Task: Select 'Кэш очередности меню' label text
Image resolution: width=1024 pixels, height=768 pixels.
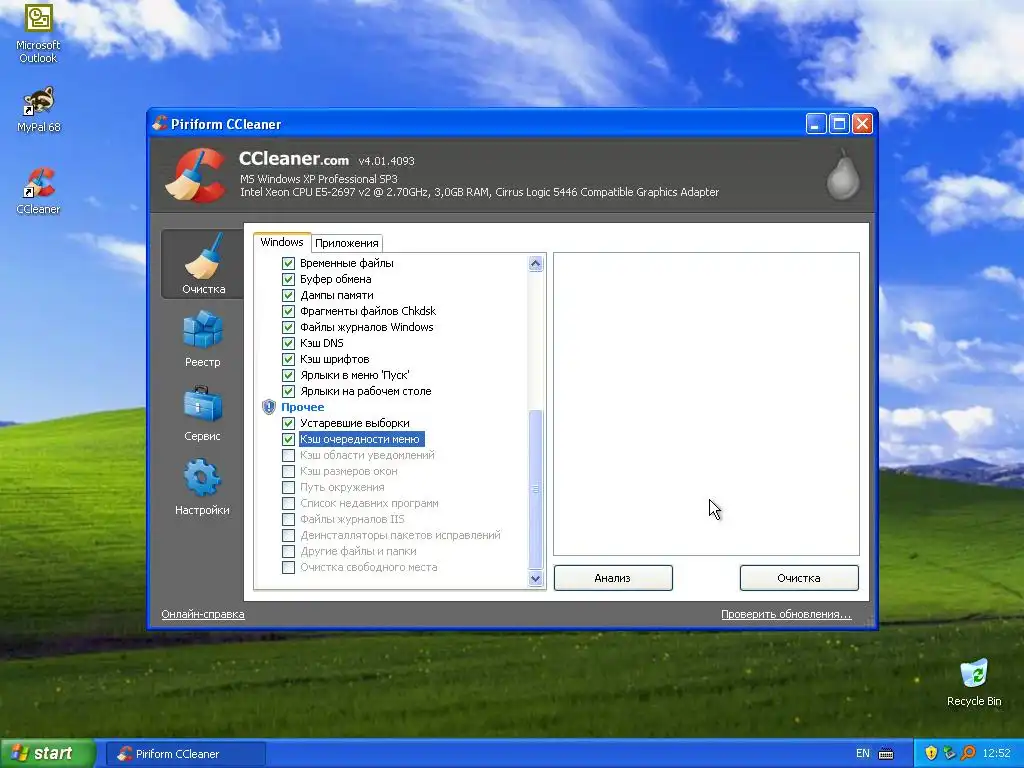Action: [360, 439]
